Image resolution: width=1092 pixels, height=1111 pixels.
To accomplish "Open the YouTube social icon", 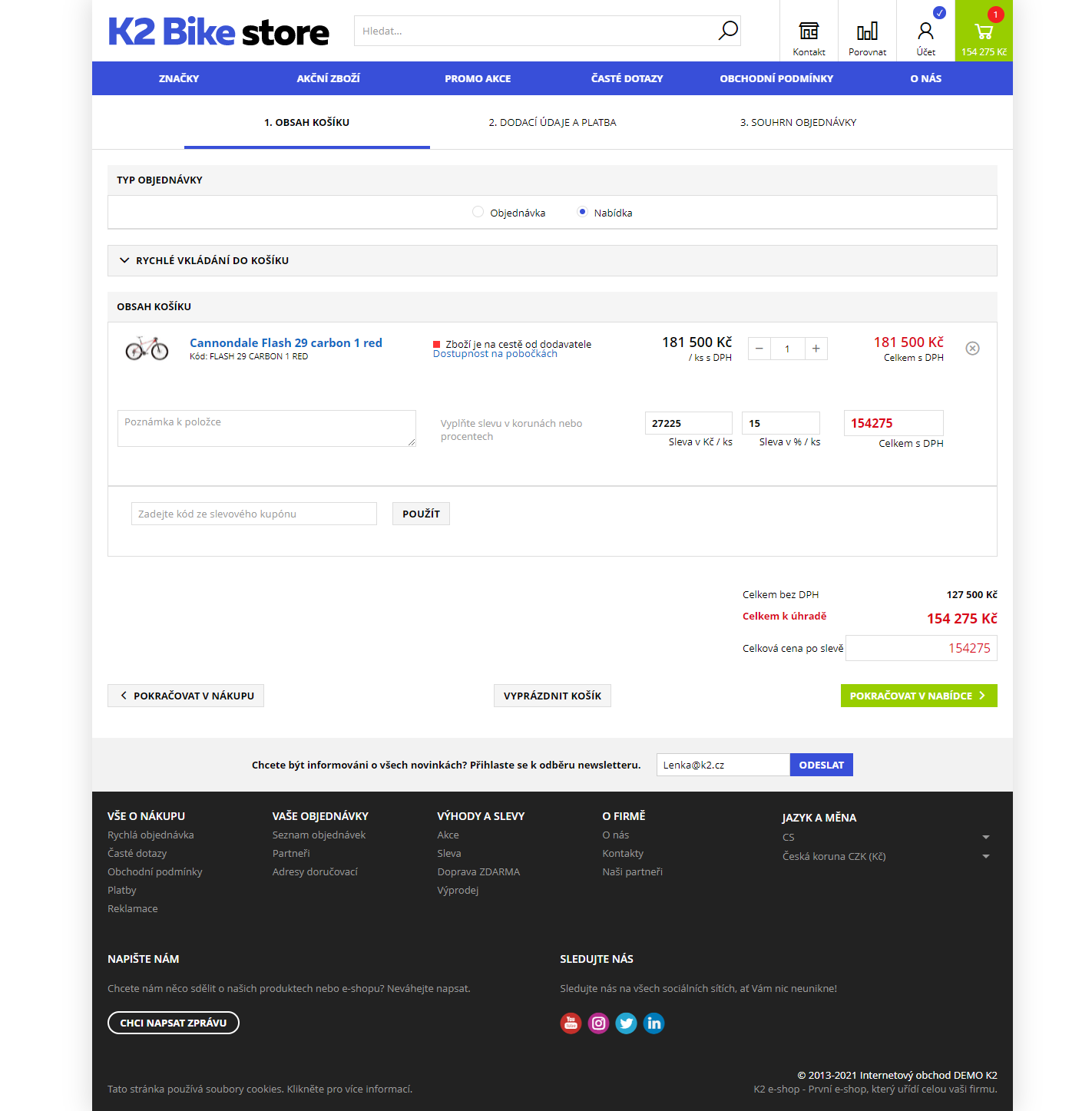I will (x=571, y=1023).
